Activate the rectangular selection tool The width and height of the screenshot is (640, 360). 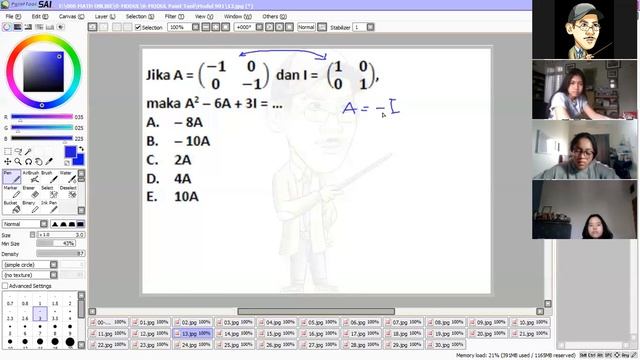7,151
